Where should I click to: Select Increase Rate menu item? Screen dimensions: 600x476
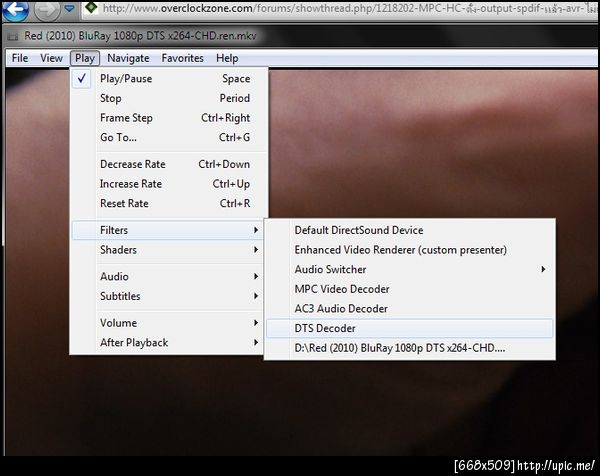pos(168,184)
